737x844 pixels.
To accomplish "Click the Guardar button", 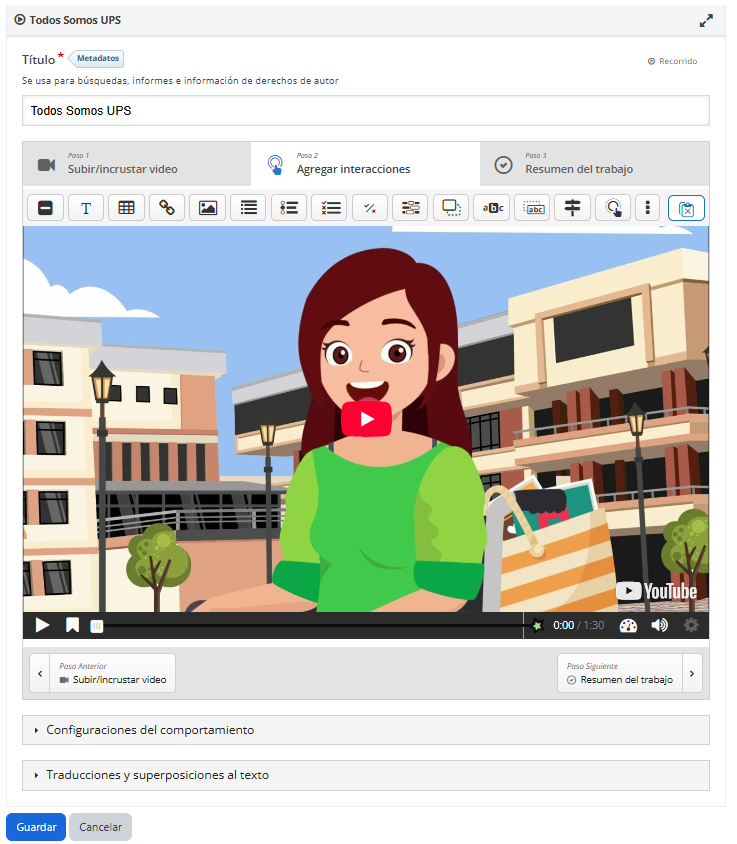I will [x=36, y=827].
